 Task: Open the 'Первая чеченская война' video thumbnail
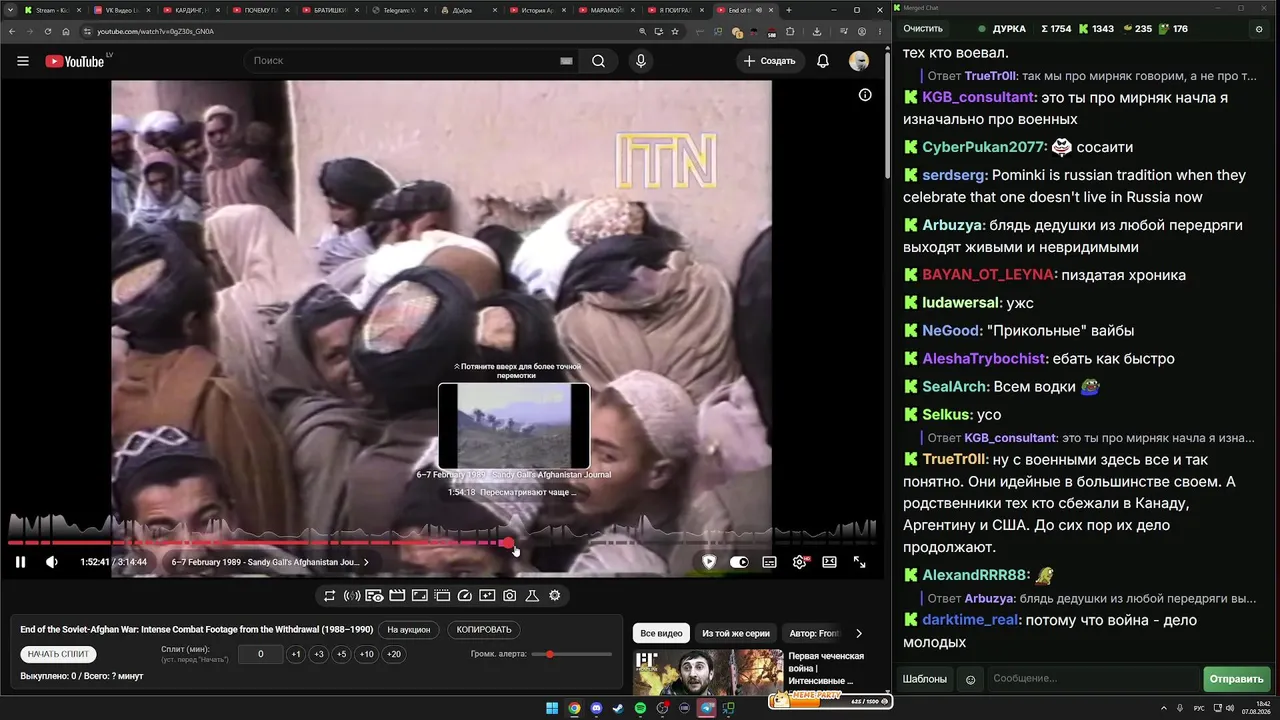point(708,672)
